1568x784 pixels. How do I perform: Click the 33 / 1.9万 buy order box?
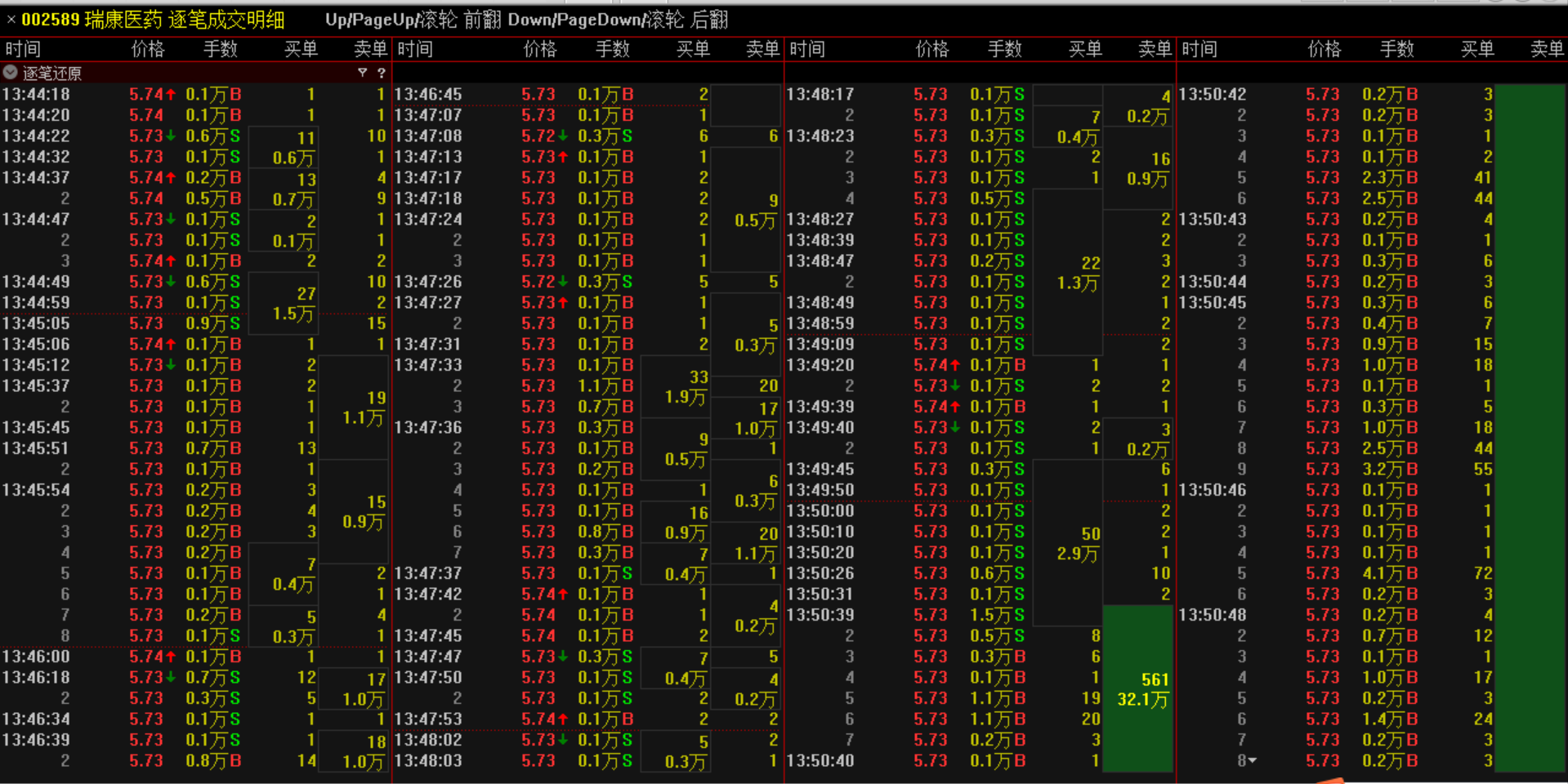click(x=676, y=387)
